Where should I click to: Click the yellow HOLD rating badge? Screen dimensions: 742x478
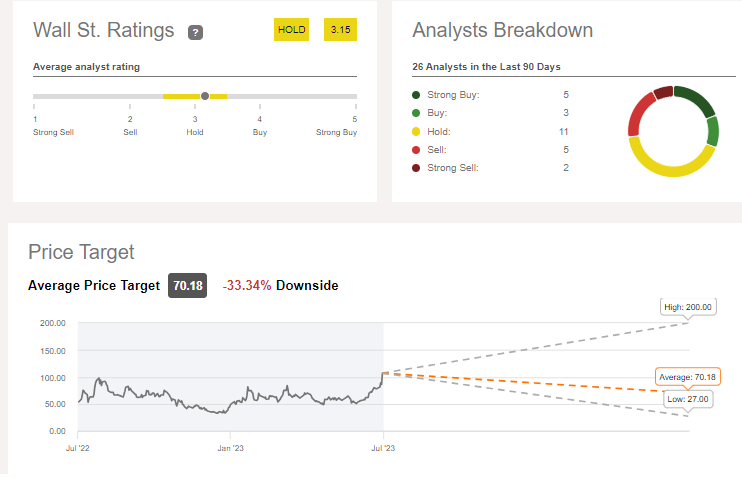tap(292, 31)
